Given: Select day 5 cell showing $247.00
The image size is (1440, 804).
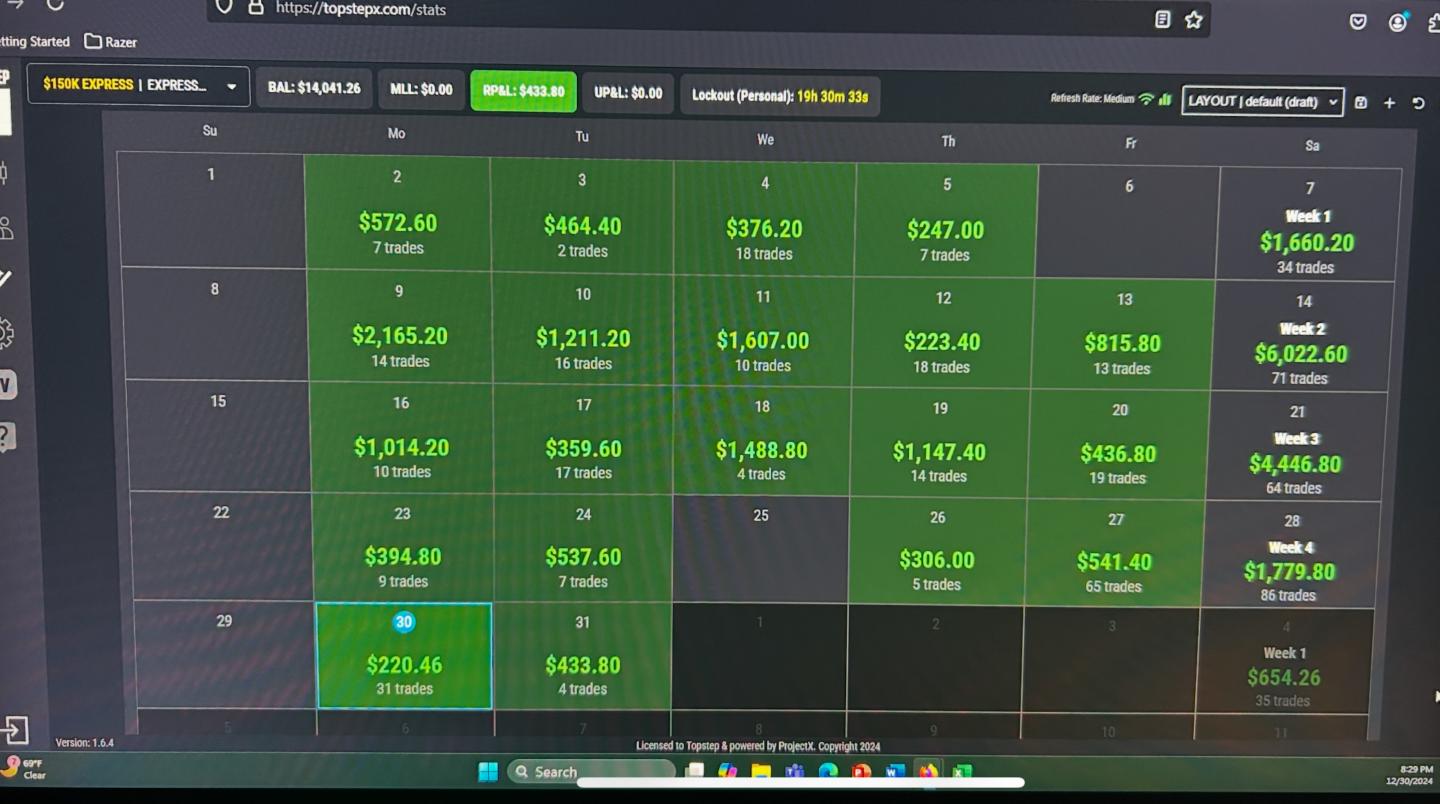Looking at the screenshot, I should (x=946, y=220).
